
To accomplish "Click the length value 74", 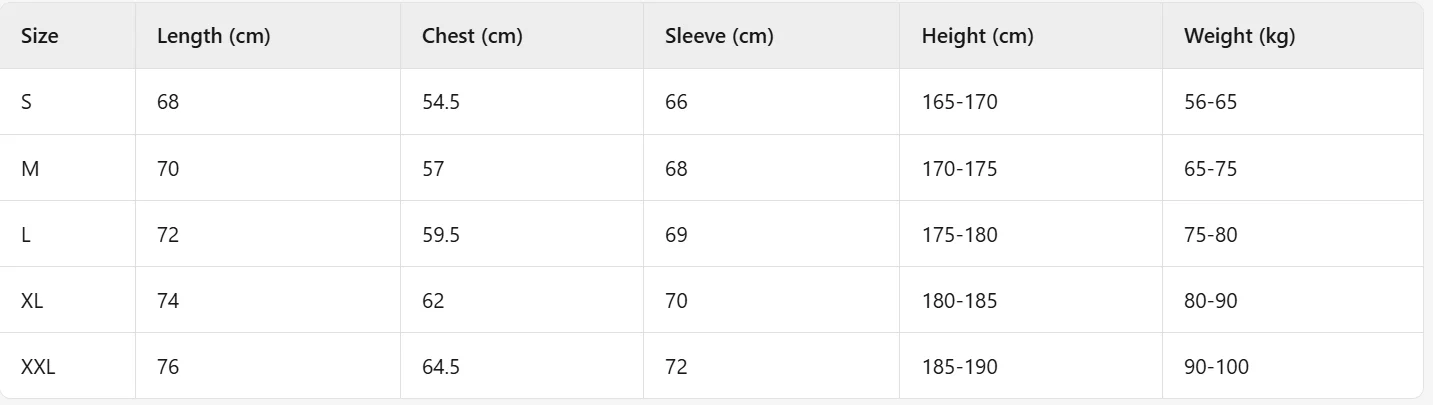I will tap(168, 301).
